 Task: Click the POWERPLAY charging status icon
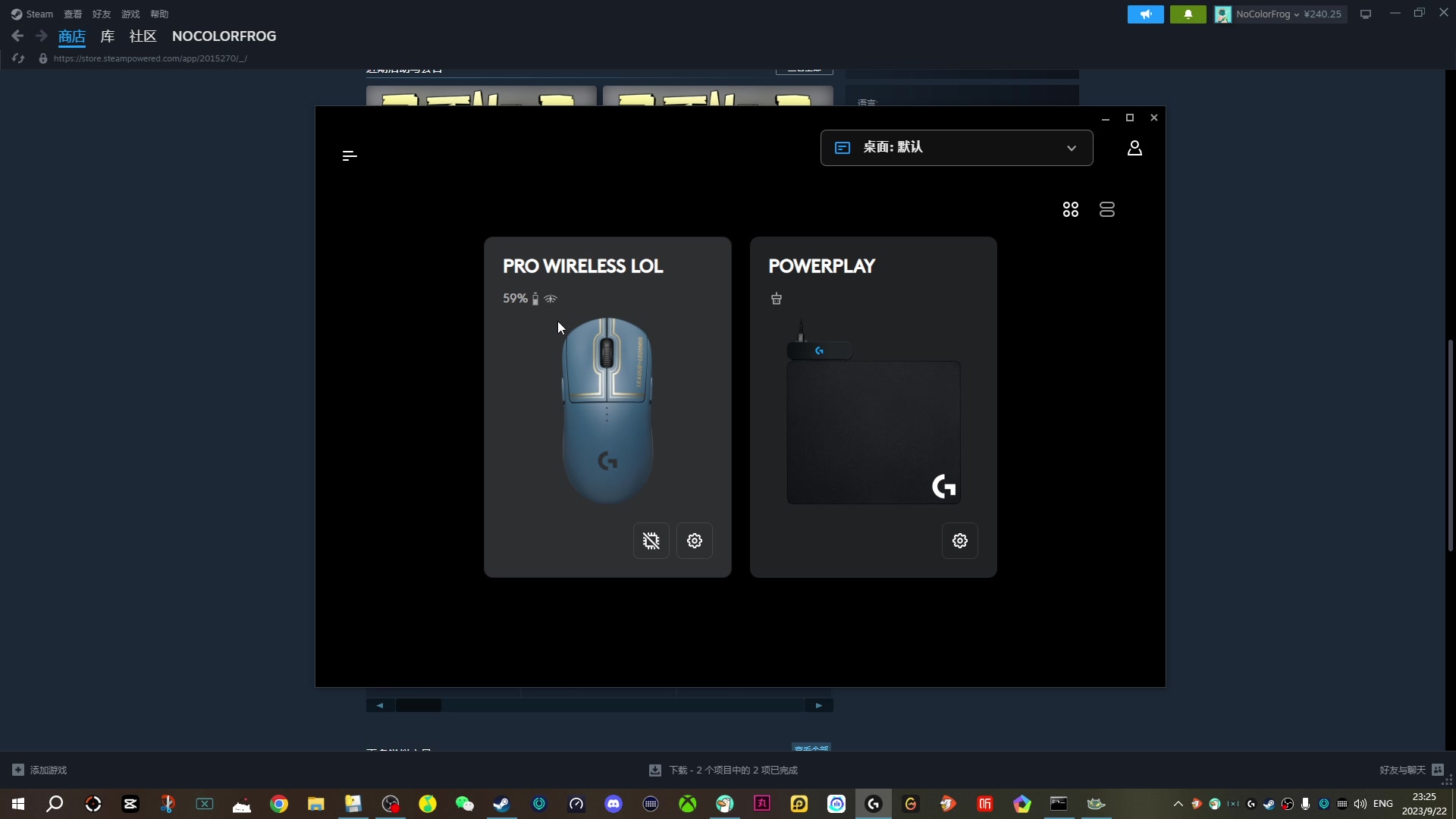coord(776,298)
